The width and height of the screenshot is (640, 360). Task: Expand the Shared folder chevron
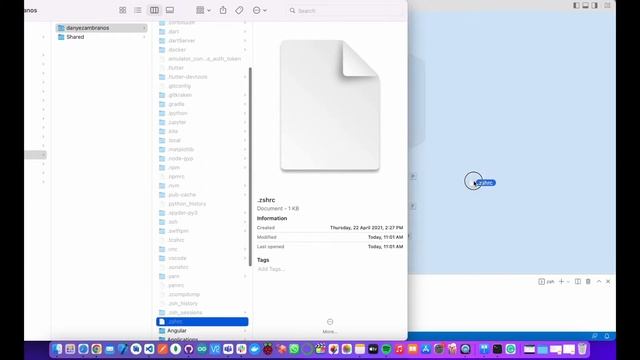tap(144, 37)
